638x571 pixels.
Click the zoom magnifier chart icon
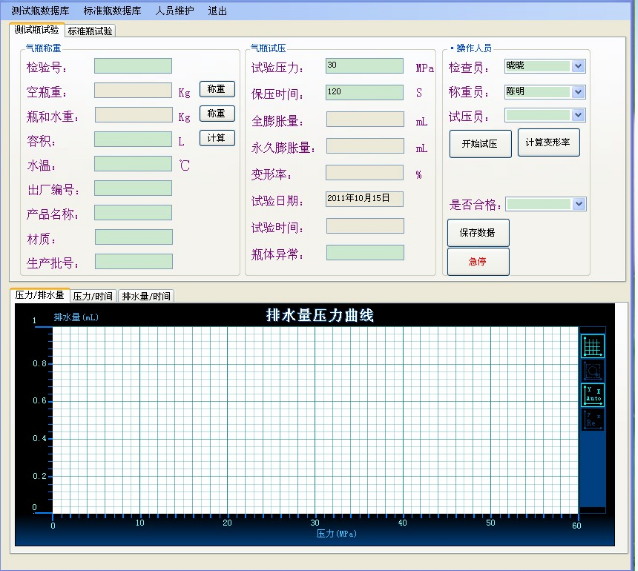pyautogui.click(x=592, y=370)
